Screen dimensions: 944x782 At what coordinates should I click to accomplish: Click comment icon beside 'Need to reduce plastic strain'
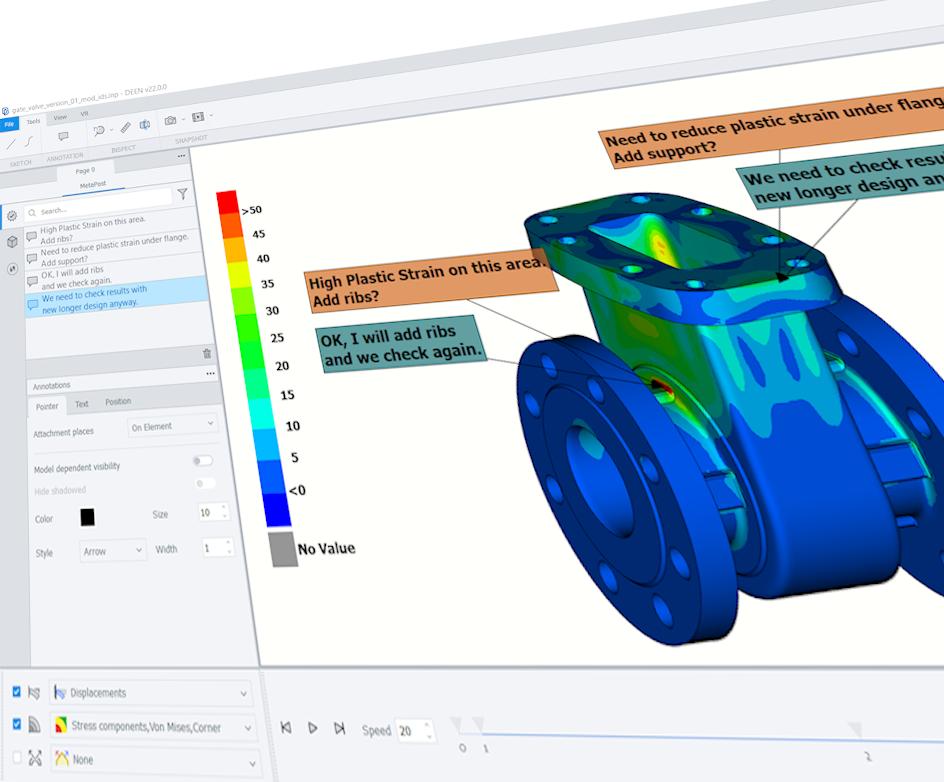tap(32, 258)
